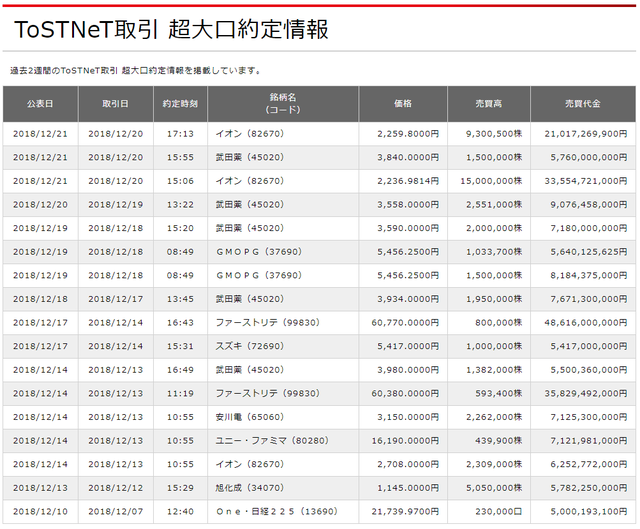Click the amount 8,184,375,000円
Viewport: 640px width, 529px height.
click(589, 276)
